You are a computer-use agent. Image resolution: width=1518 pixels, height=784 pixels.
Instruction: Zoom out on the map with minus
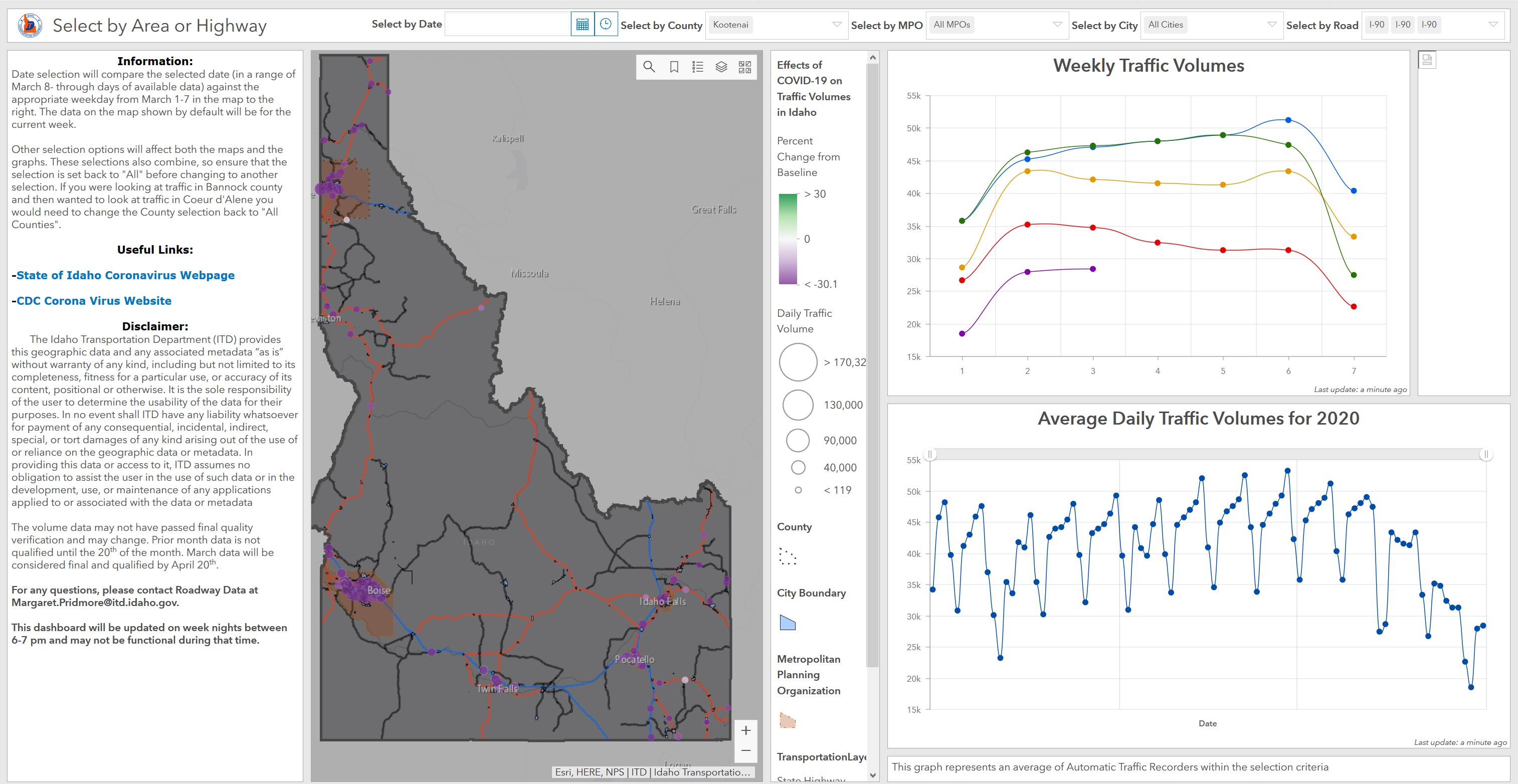[x=745, y=751]
